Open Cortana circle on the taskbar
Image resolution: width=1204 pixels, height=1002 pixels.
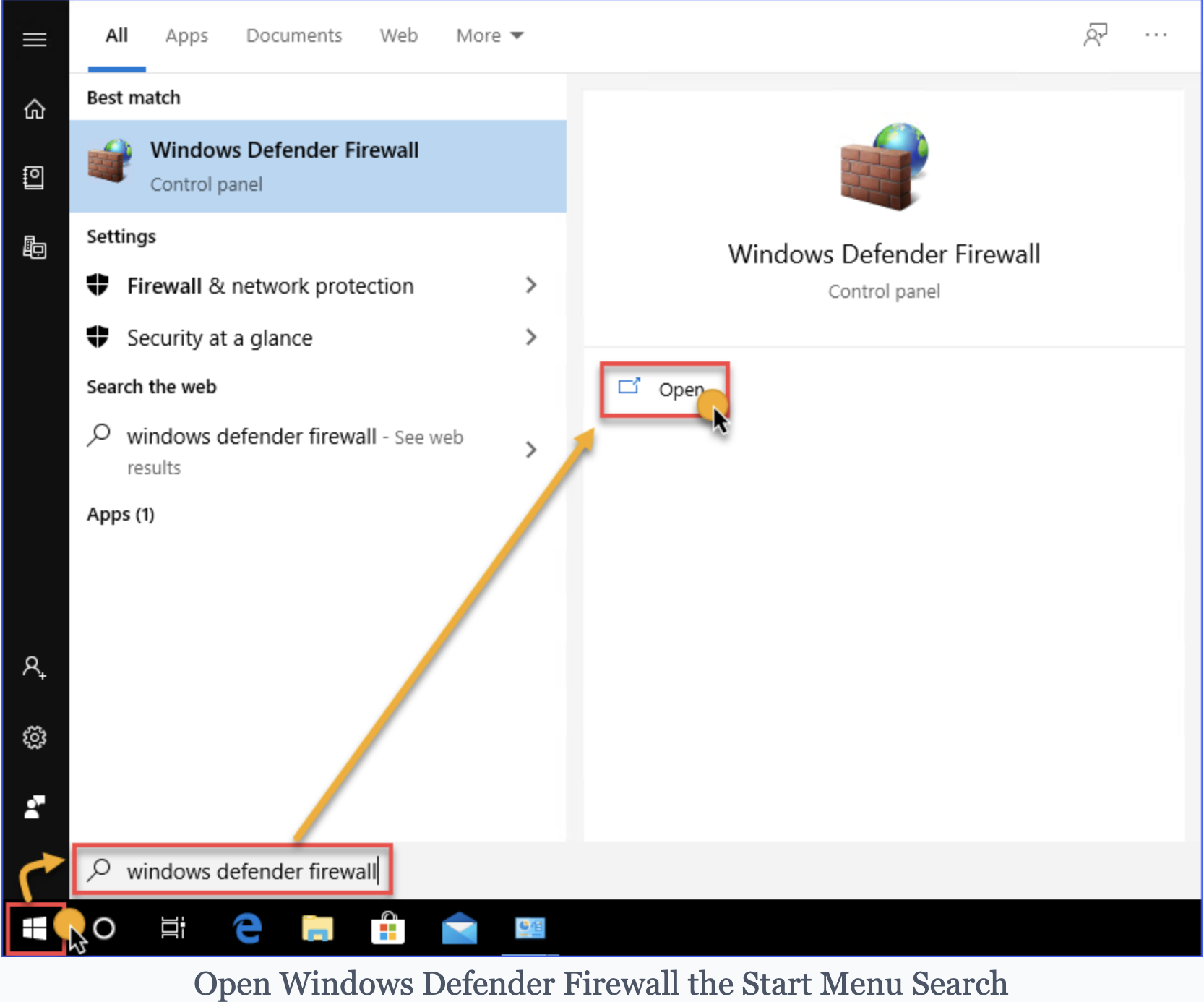tap(104, 928)
